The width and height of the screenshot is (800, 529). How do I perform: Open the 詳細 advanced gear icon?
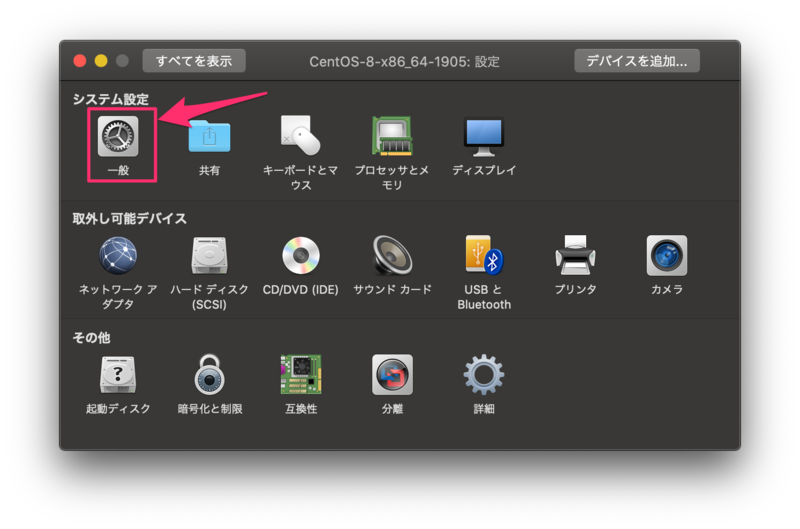[484, 374]
